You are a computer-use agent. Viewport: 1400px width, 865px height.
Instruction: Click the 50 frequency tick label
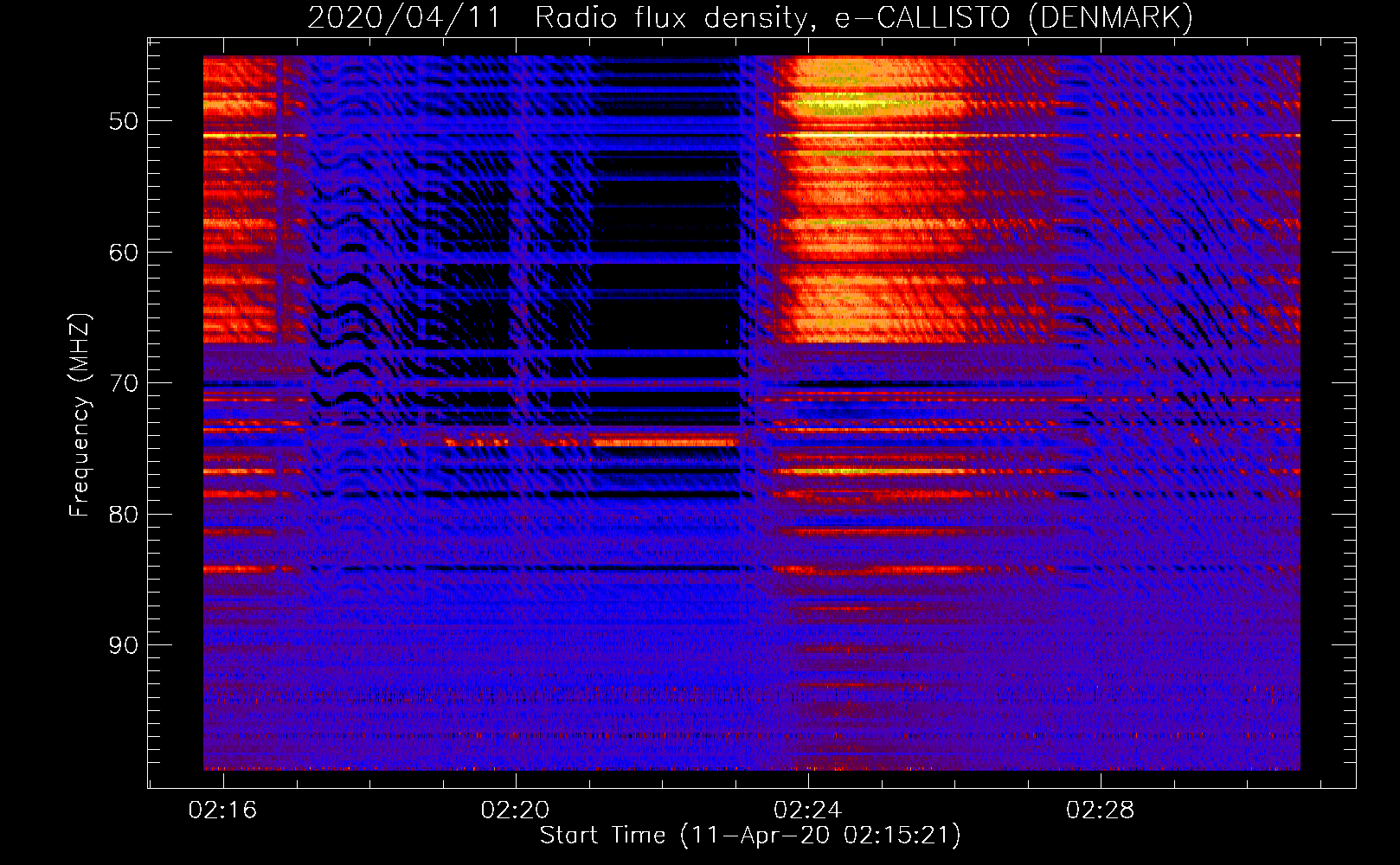[x=123, y=121]
